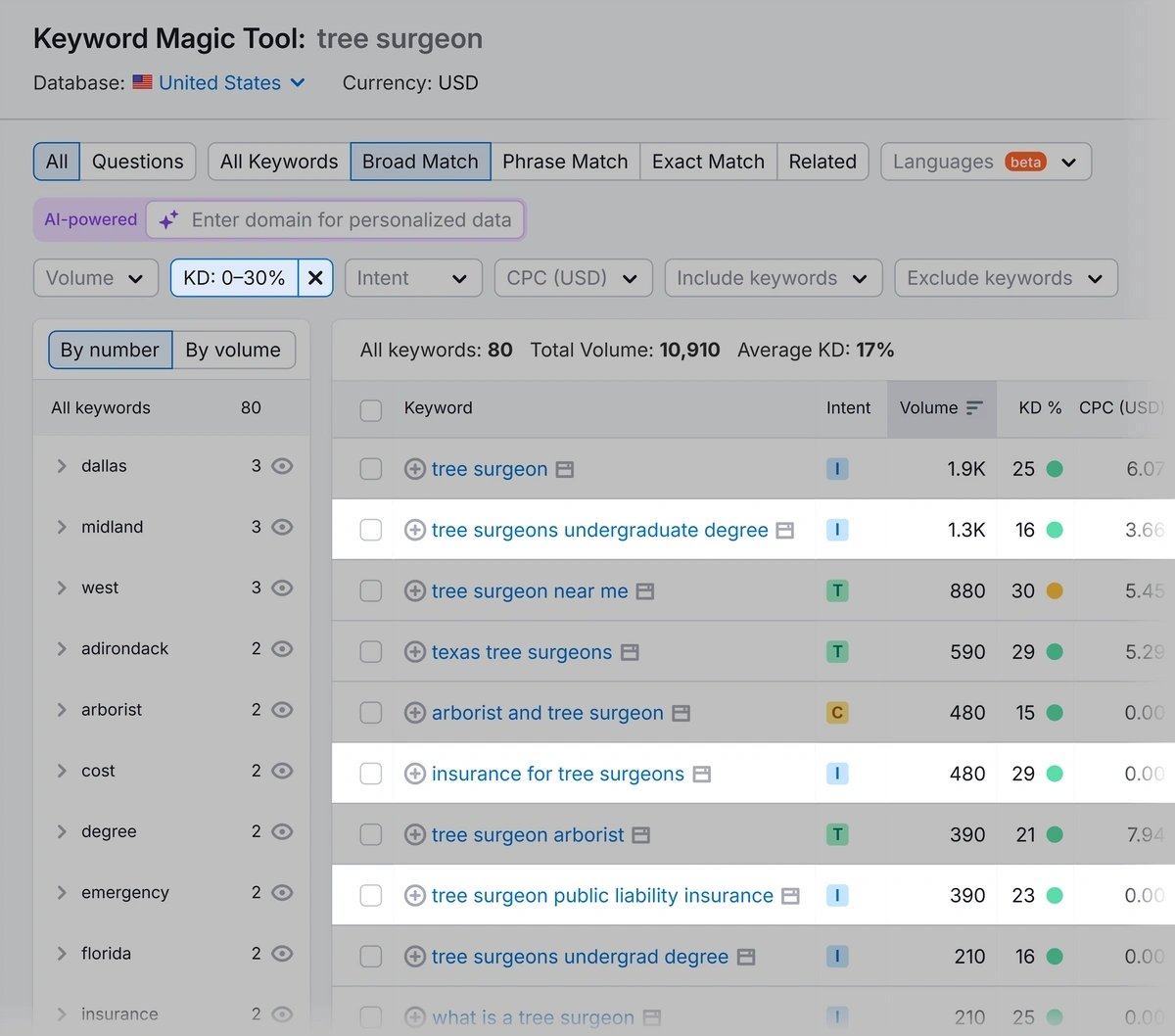Open SERP view icon for 'texas tree surgeons'
The image size is (1175, 1036).
tap(631, 652)
